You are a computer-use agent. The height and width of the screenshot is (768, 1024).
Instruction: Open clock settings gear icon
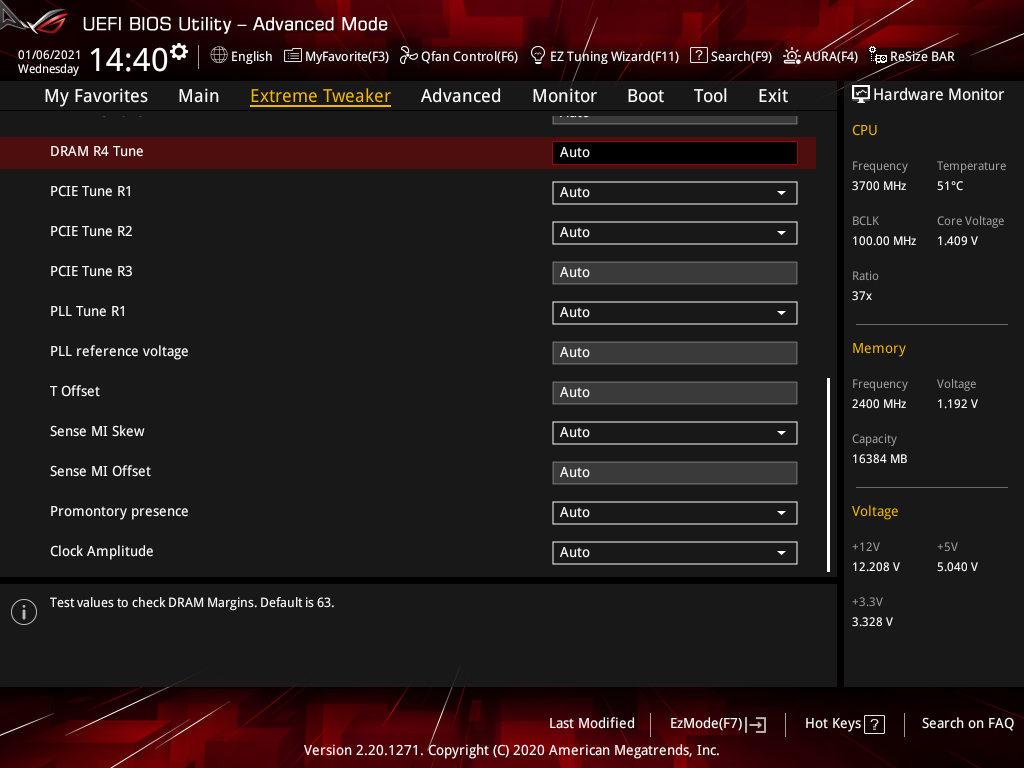coord(179,51)
